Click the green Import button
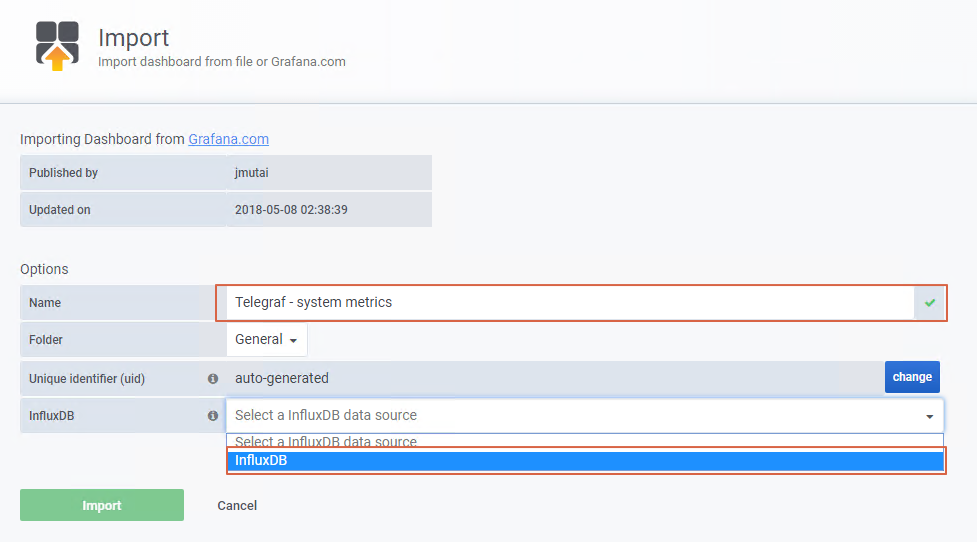The height and width of the screenshot is (542, 977). coord(102,505)
